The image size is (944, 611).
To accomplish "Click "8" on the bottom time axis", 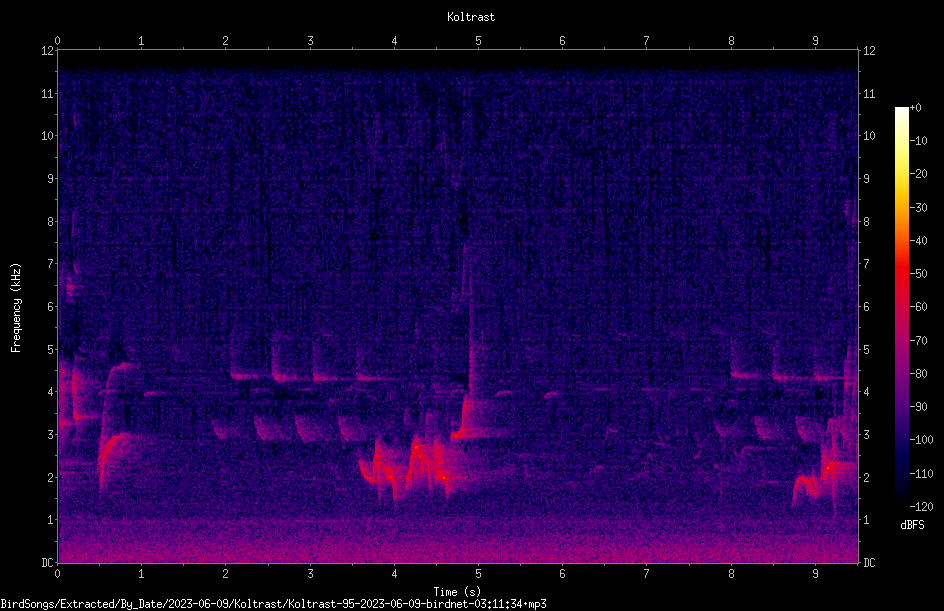I will pyautogui.click(x=731, y=574).
